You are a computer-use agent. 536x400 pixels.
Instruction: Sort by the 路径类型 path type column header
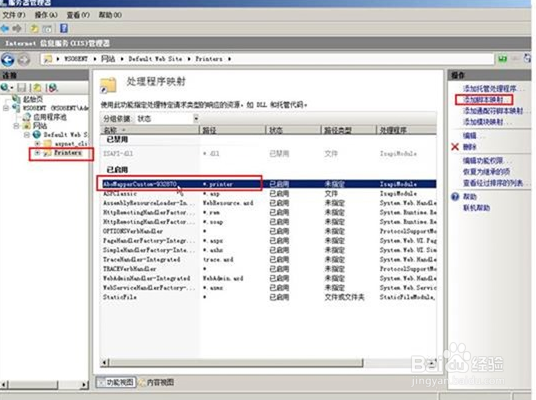[348, 130]
